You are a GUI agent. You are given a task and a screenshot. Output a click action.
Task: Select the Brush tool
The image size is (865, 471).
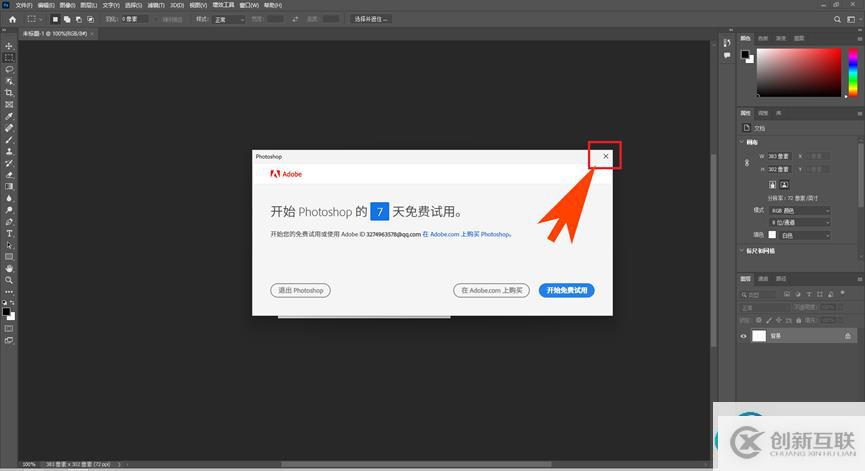9,140
